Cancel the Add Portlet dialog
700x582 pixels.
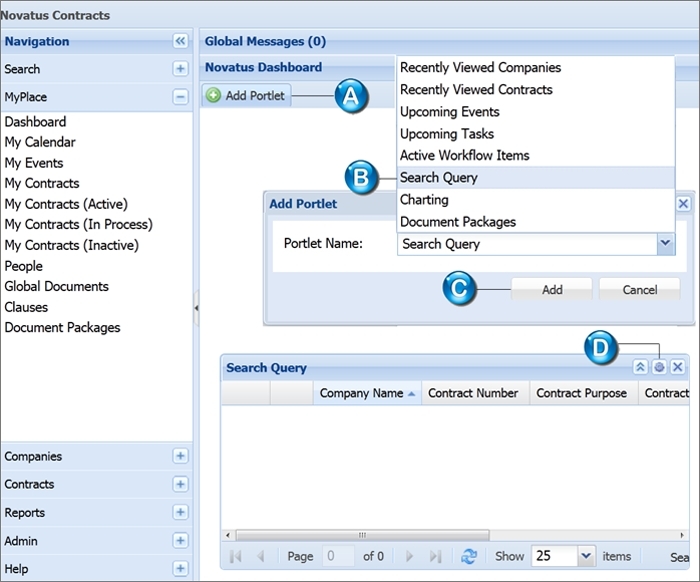[x=639, y=290]
